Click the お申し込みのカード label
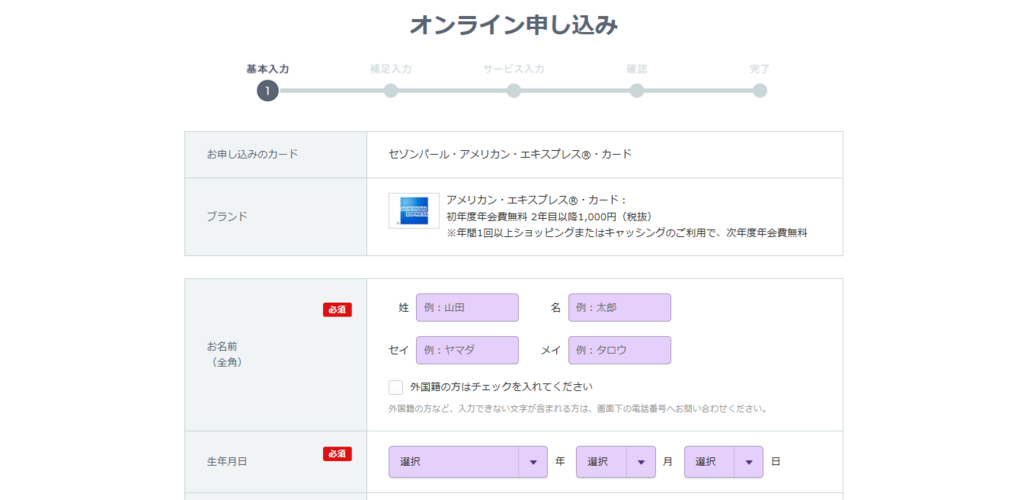 pyautogui.click(x=252, y=154)
